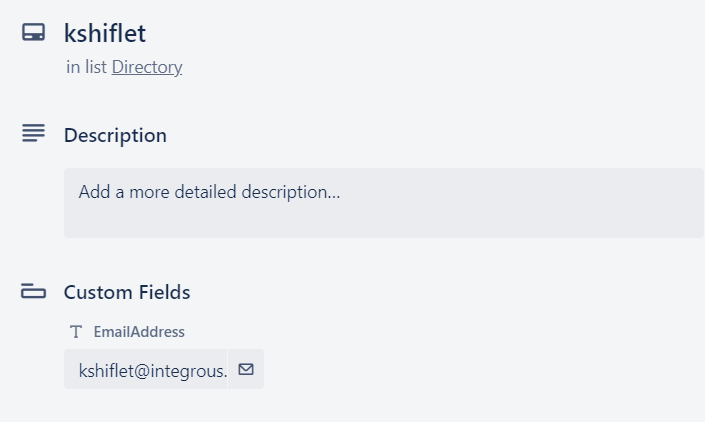This screenshot has height=422, width=705.
Task: Click the placeholder text 'Add a more detailed description…'
Action: [210, 192]
